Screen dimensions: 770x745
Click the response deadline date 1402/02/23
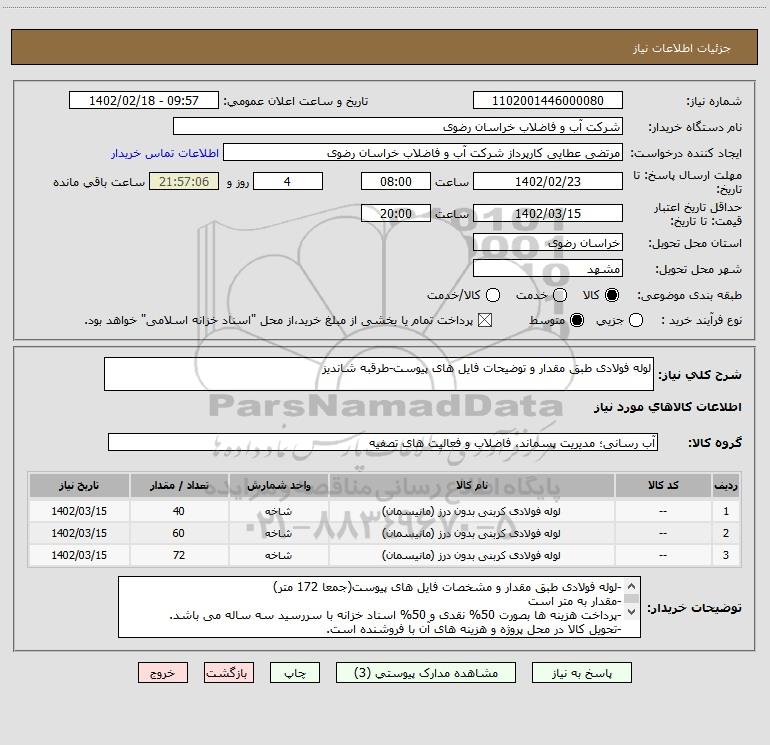548,181
